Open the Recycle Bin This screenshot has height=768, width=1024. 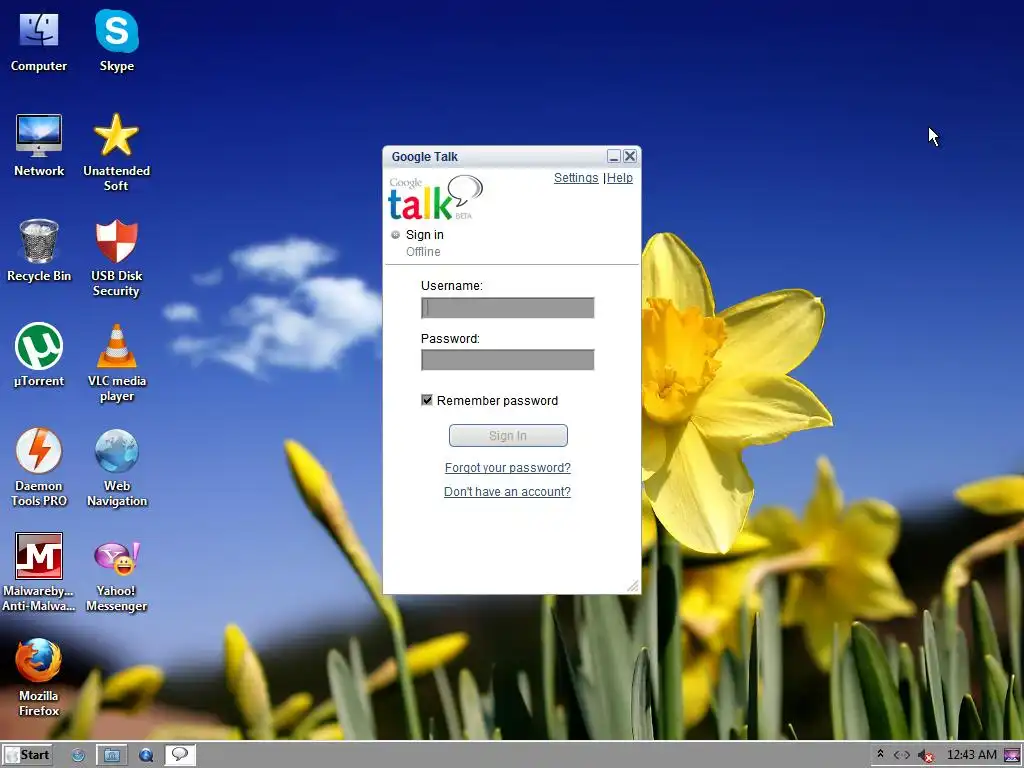[39, 250]
